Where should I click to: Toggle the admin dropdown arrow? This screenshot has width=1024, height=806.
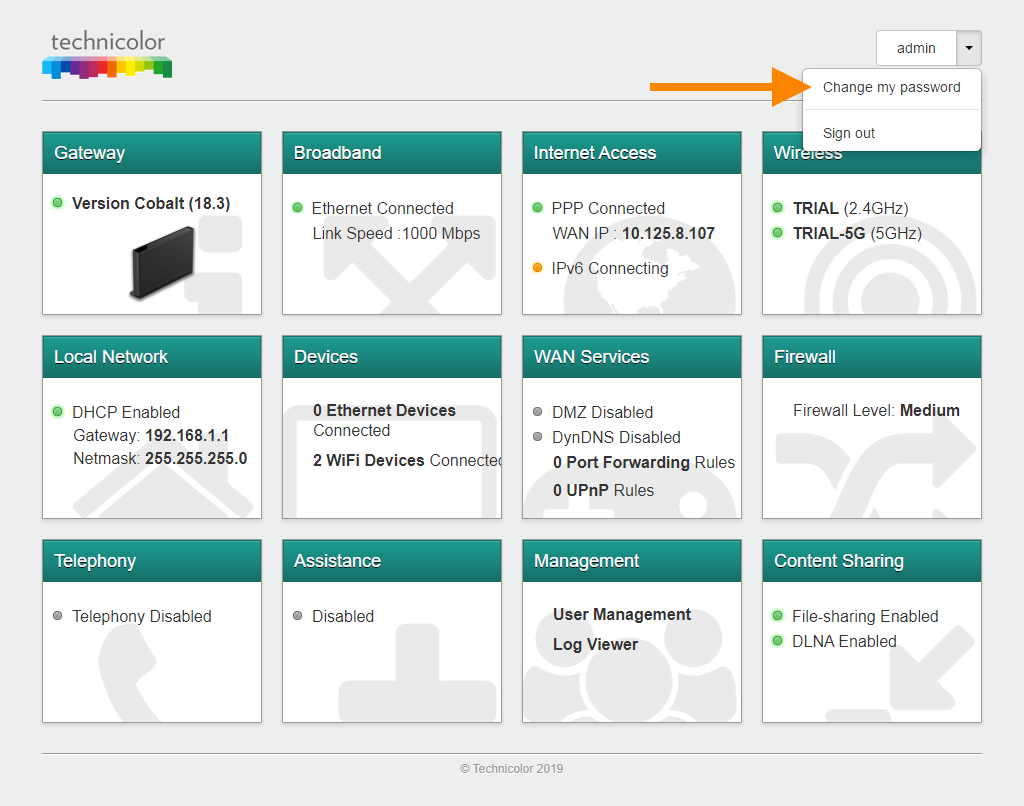pos(969,48)
